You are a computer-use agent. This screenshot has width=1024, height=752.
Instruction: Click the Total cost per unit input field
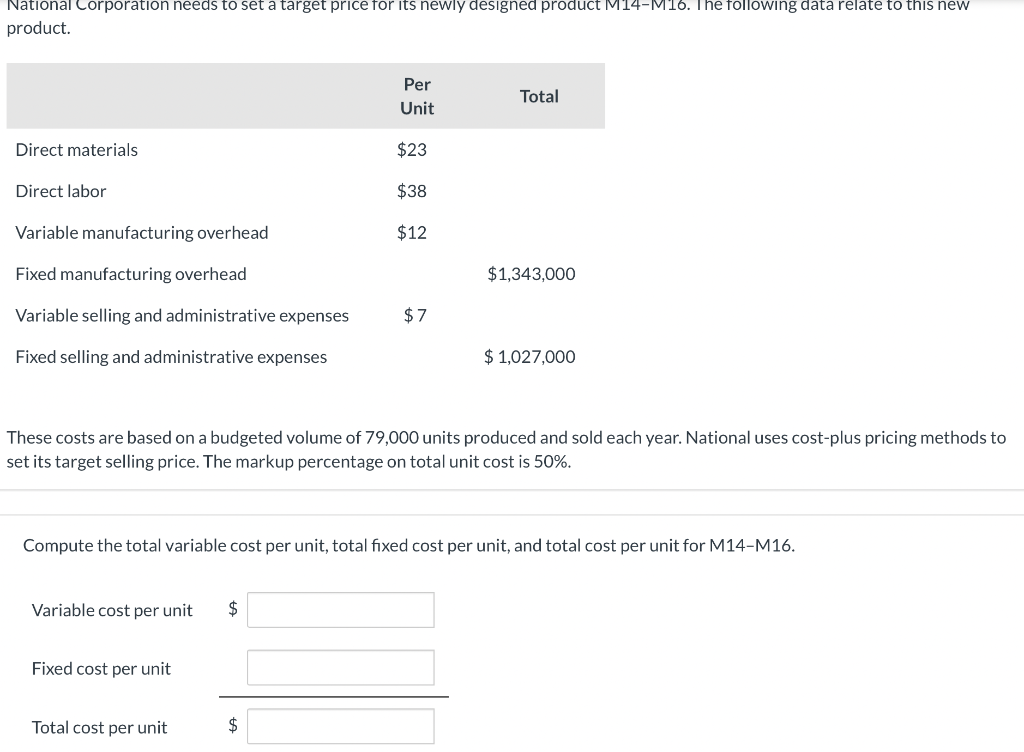pos(340,726)
